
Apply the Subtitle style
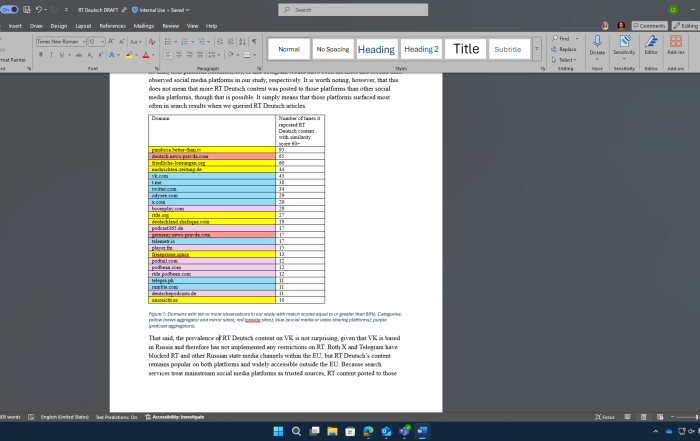pyautogui.click(x=508, y=49)
